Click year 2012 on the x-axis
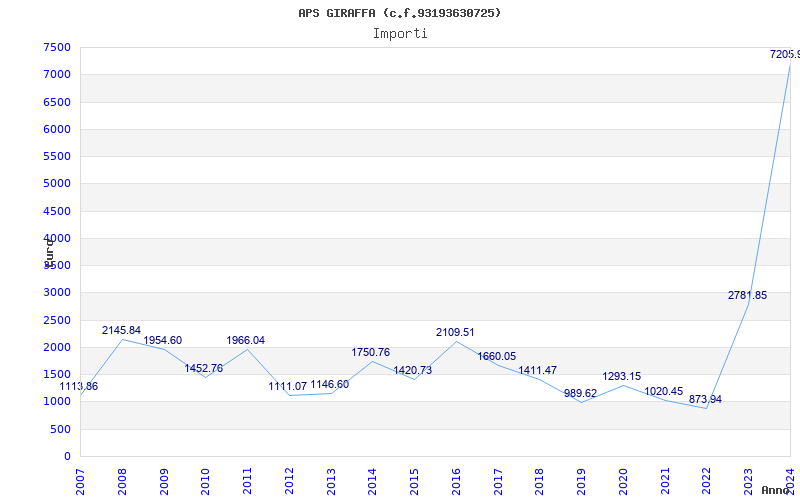This screenshot has width=800, height=500. click(x=289, y=480)
